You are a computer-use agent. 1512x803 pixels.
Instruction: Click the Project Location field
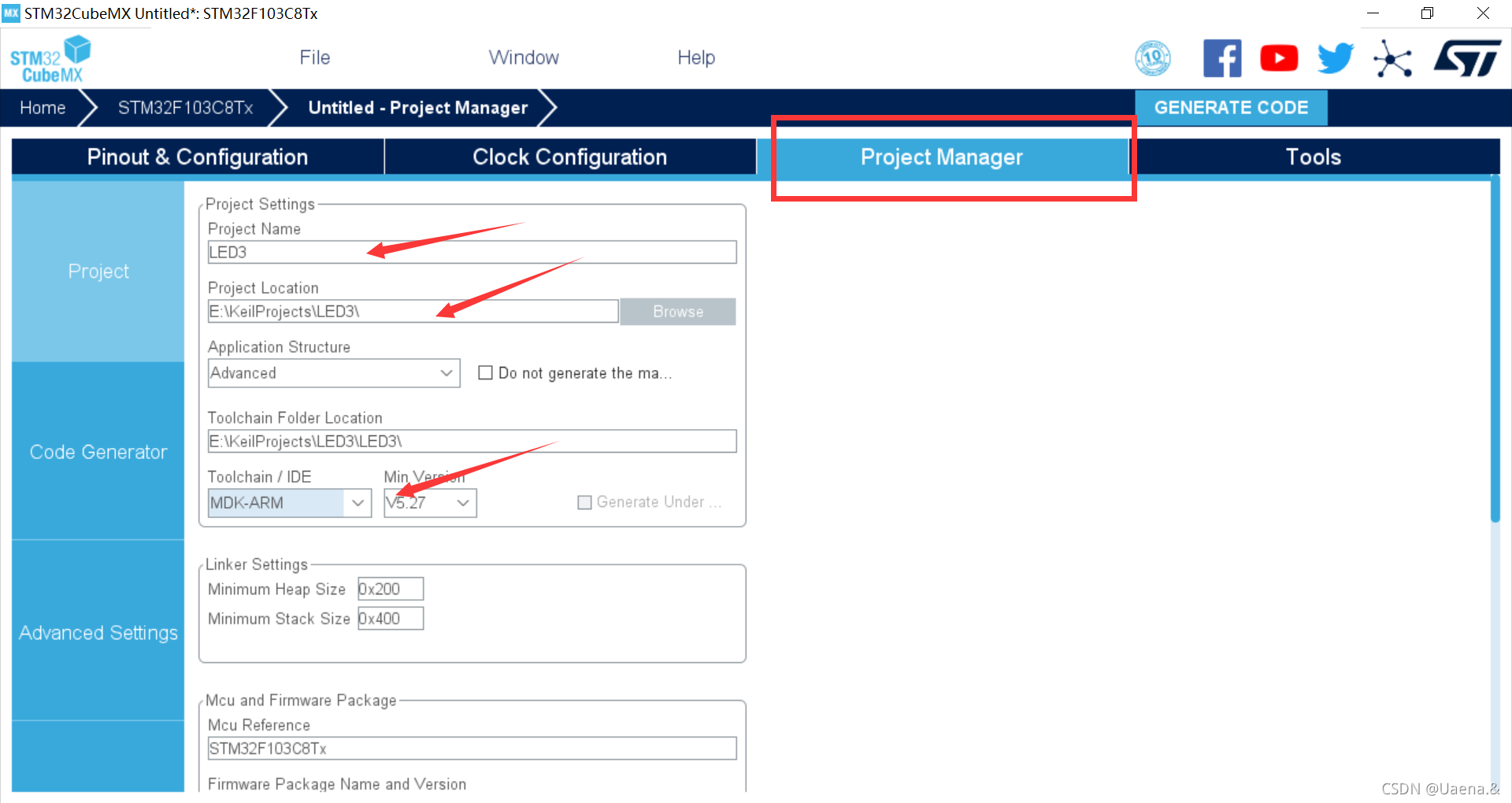pyautogui.click(x=413, y=311)
